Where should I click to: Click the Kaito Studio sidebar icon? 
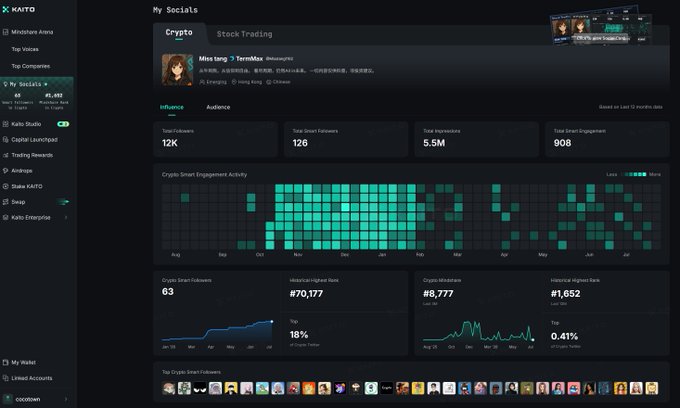pos(6,124)
